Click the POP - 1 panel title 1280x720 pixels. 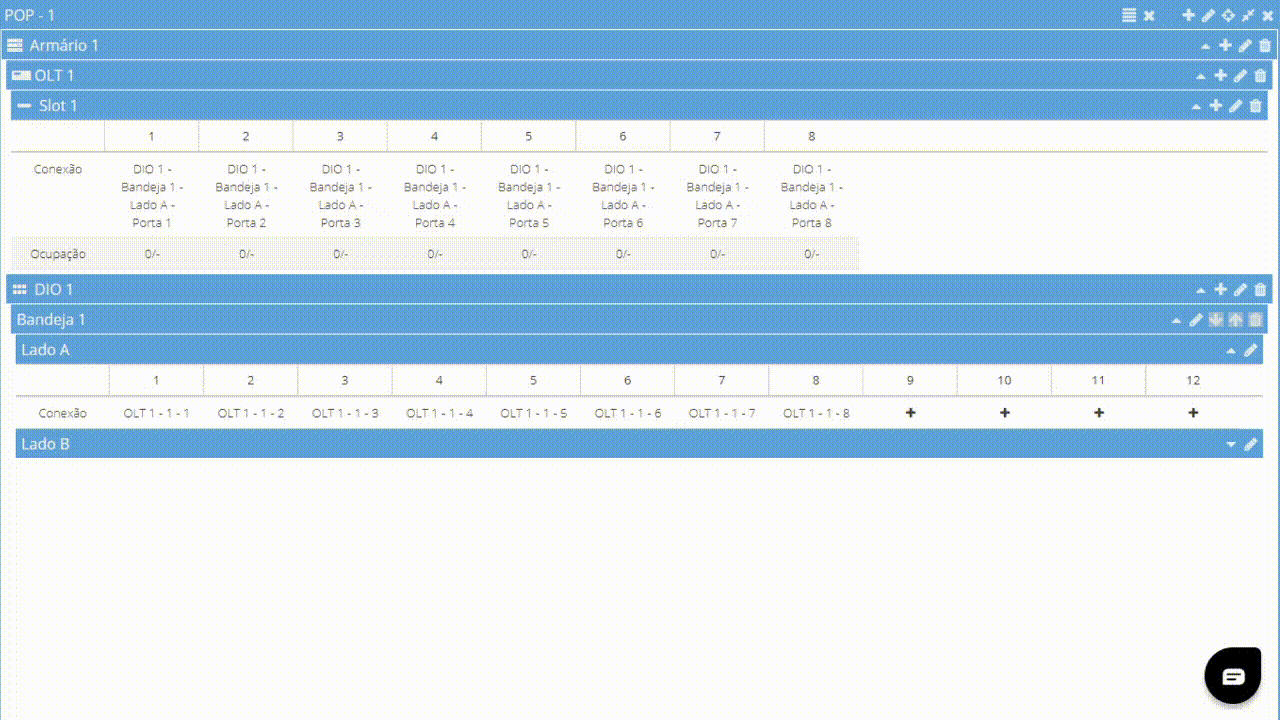point(30,15)
